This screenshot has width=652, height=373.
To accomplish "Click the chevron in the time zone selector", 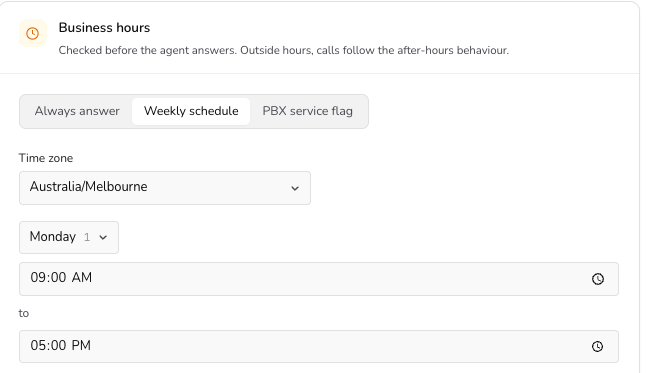I will [295, 188].
